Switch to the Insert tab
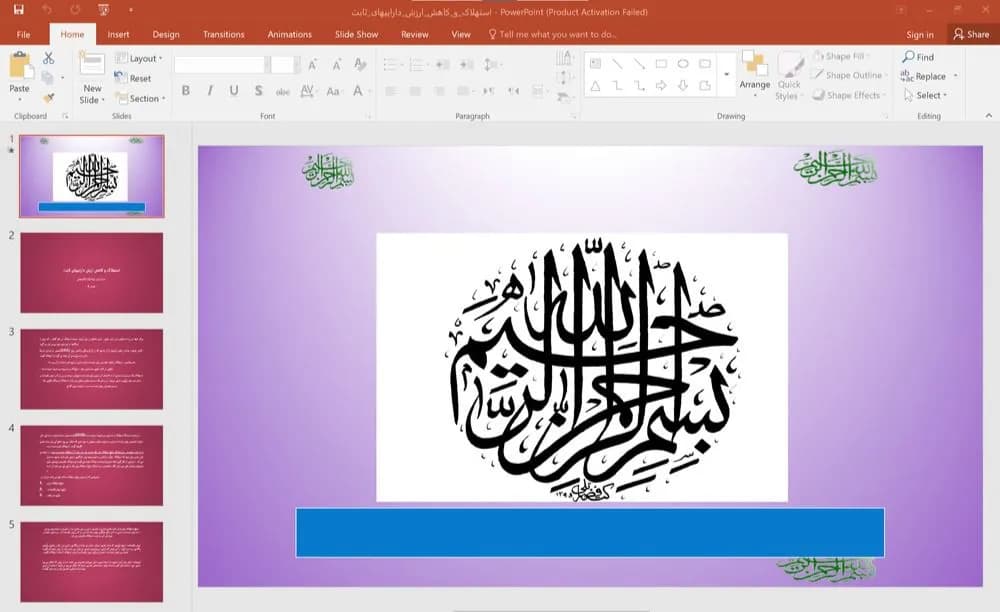This screenshot has height=612, width=1000. coord(118,34)
